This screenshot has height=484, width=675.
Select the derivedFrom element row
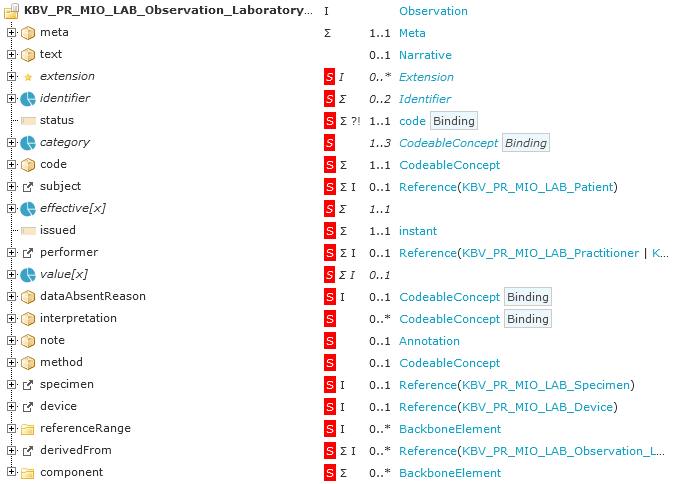75,451
